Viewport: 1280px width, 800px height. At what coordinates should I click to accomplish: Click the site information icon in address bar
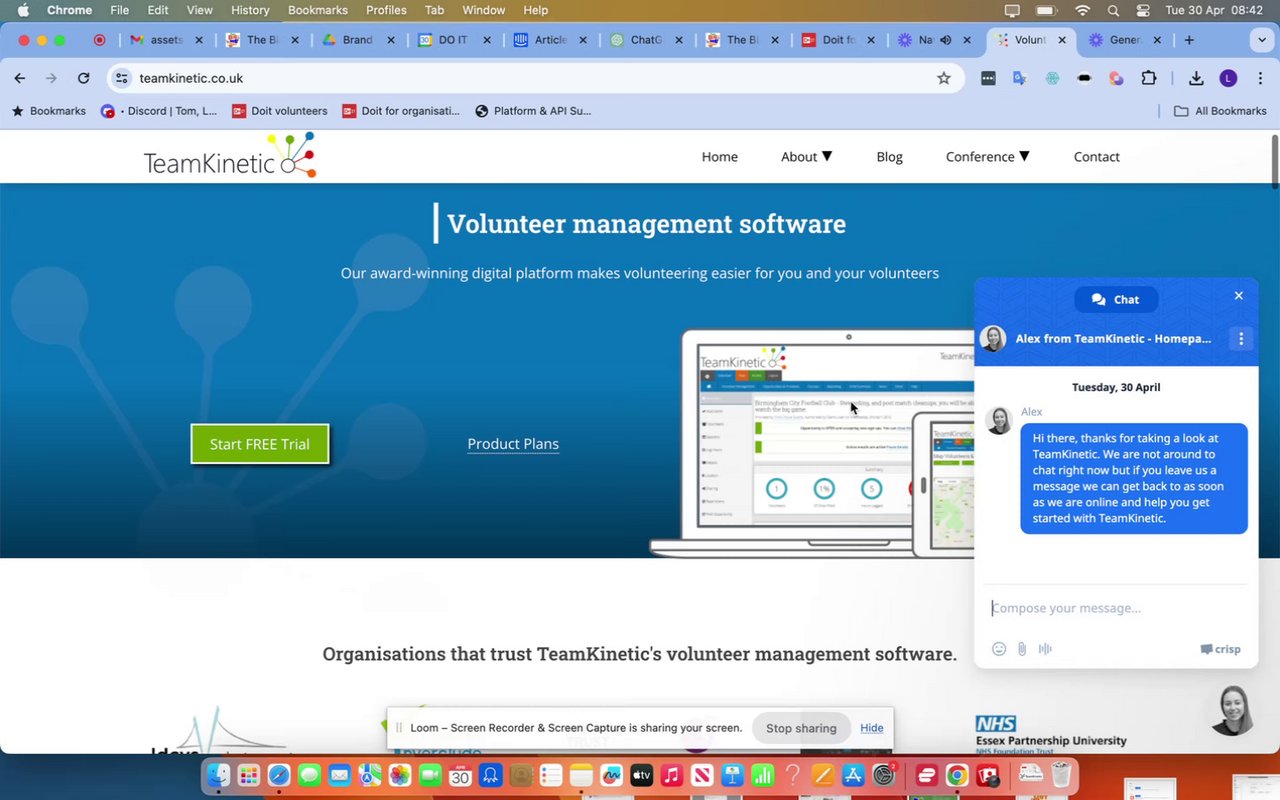(x=122, y=78)
